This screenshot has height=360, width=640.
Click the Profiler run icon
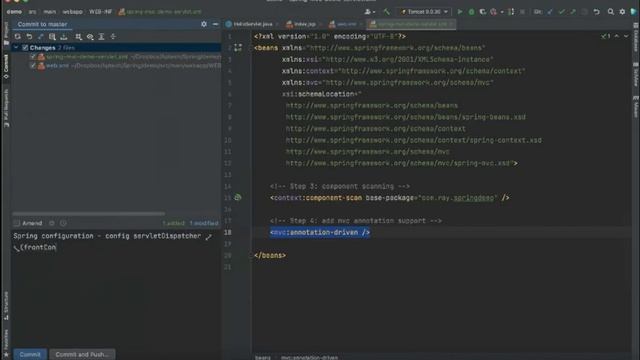pyautogui.click(x=493, y=12)
